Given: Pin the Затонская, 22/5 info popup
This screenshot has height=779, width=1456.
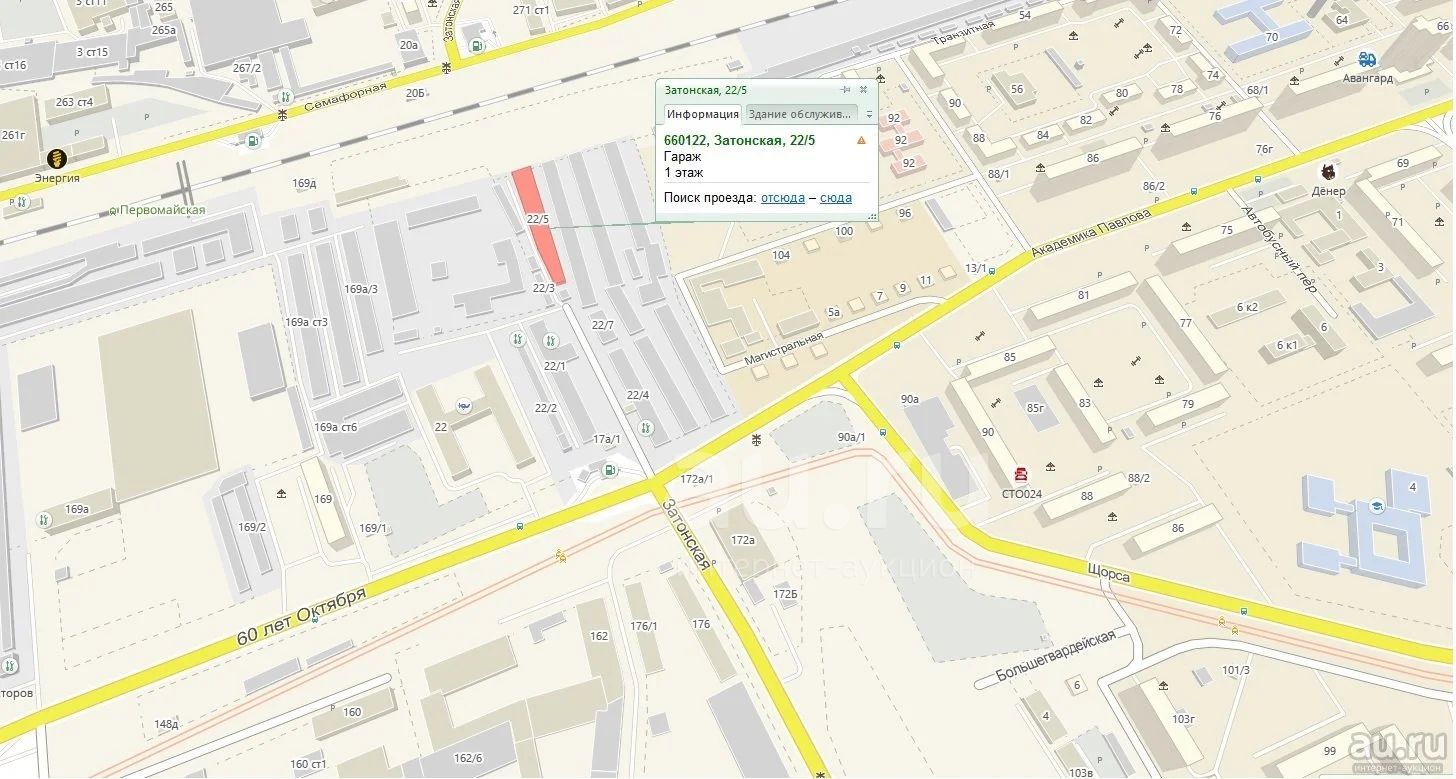Looking at the screenshot, I should (x=846, y=90).
